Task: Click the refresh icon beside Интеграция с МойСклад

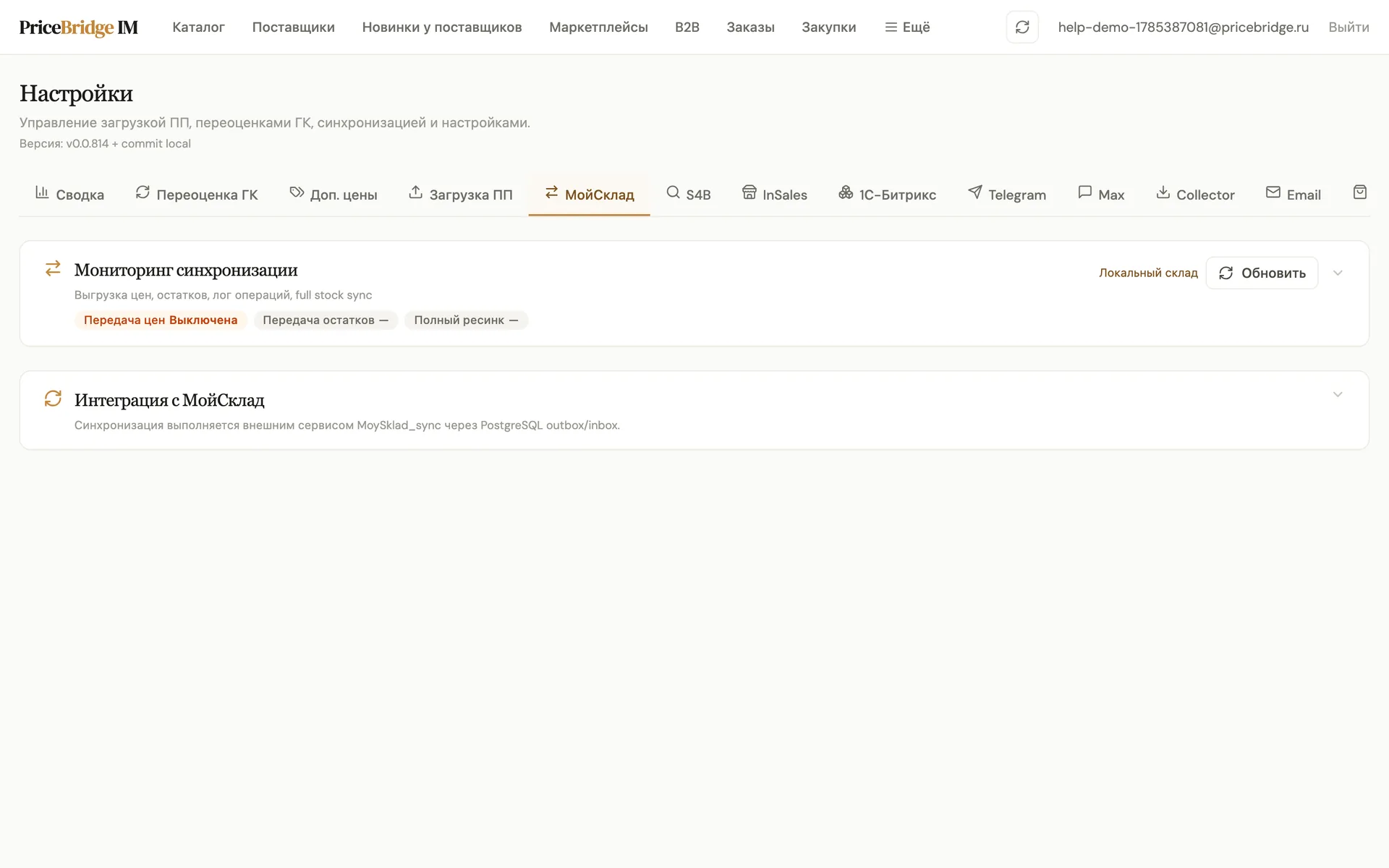Action: click(x=53, y=399)
